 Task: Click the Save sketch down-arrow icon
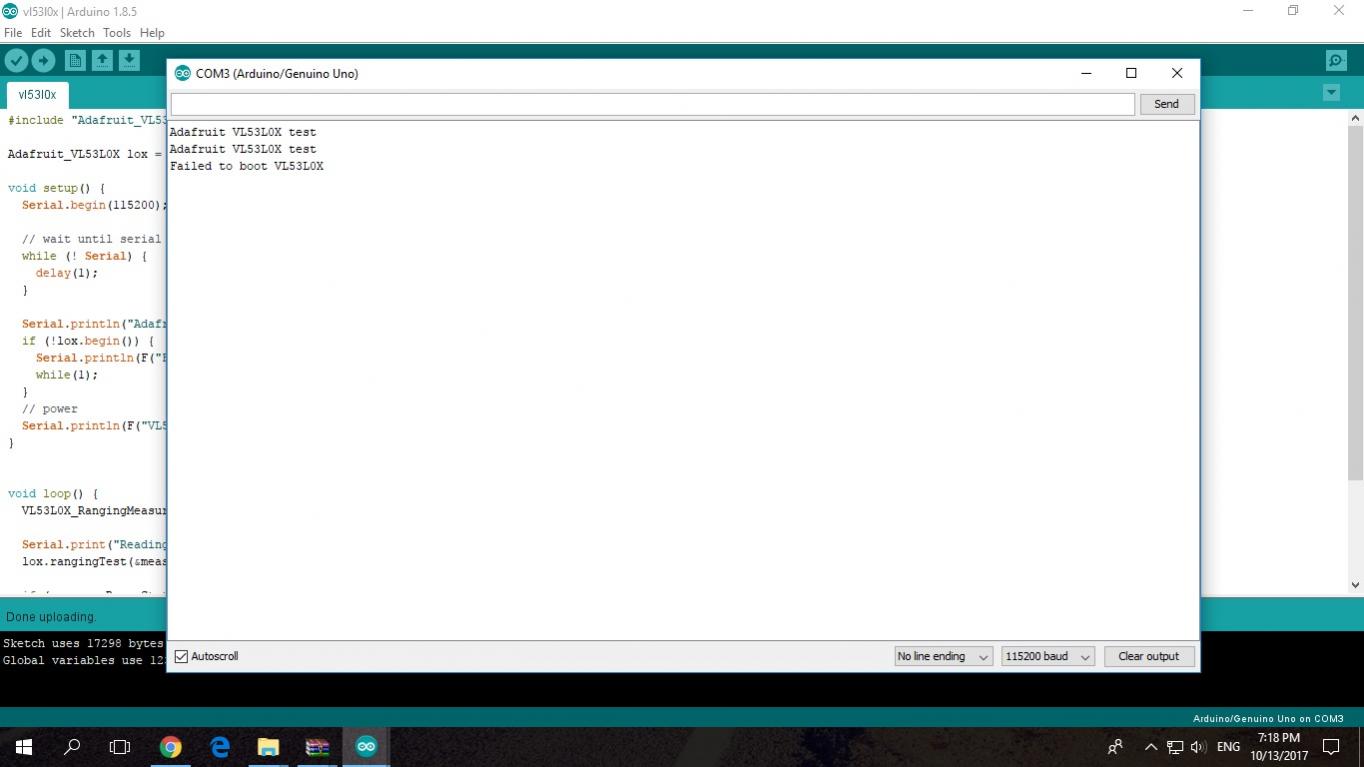pyautogui.click(x=129, y=61)
